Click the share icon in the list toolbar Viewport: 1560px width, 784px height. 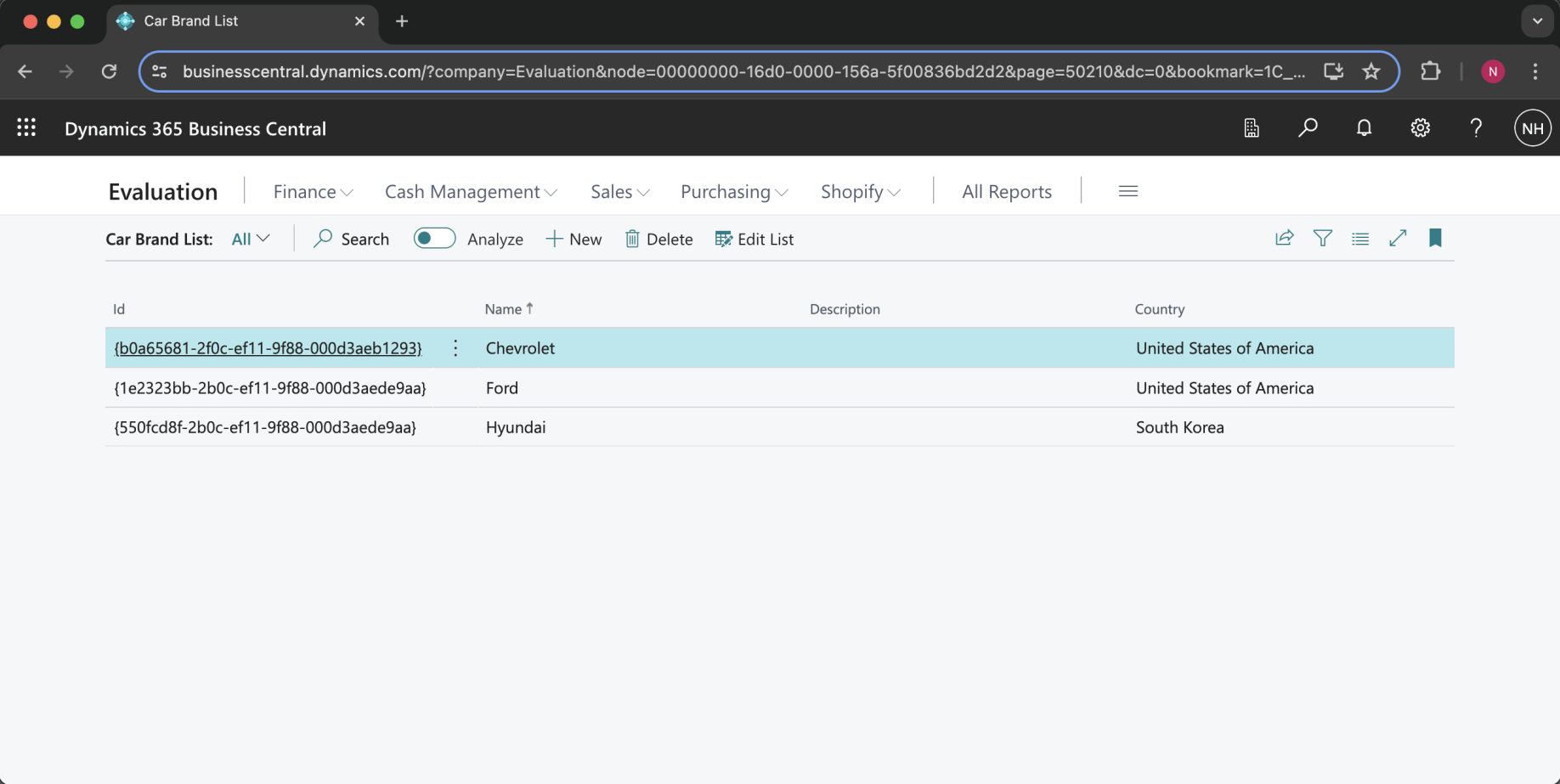click(1284, 239)
